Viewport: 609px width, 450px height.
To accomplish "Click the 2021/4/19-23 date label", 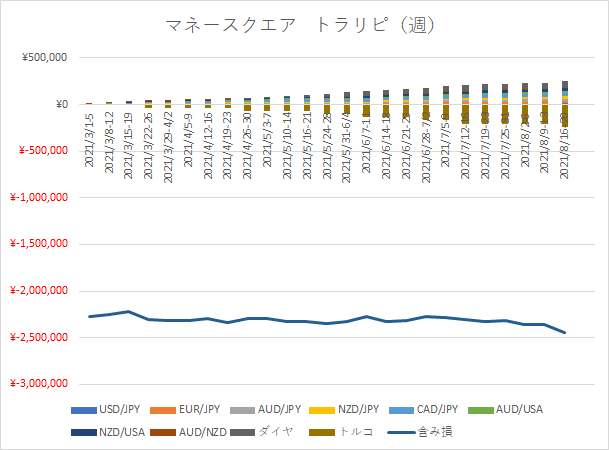I will tap(228, 146).
